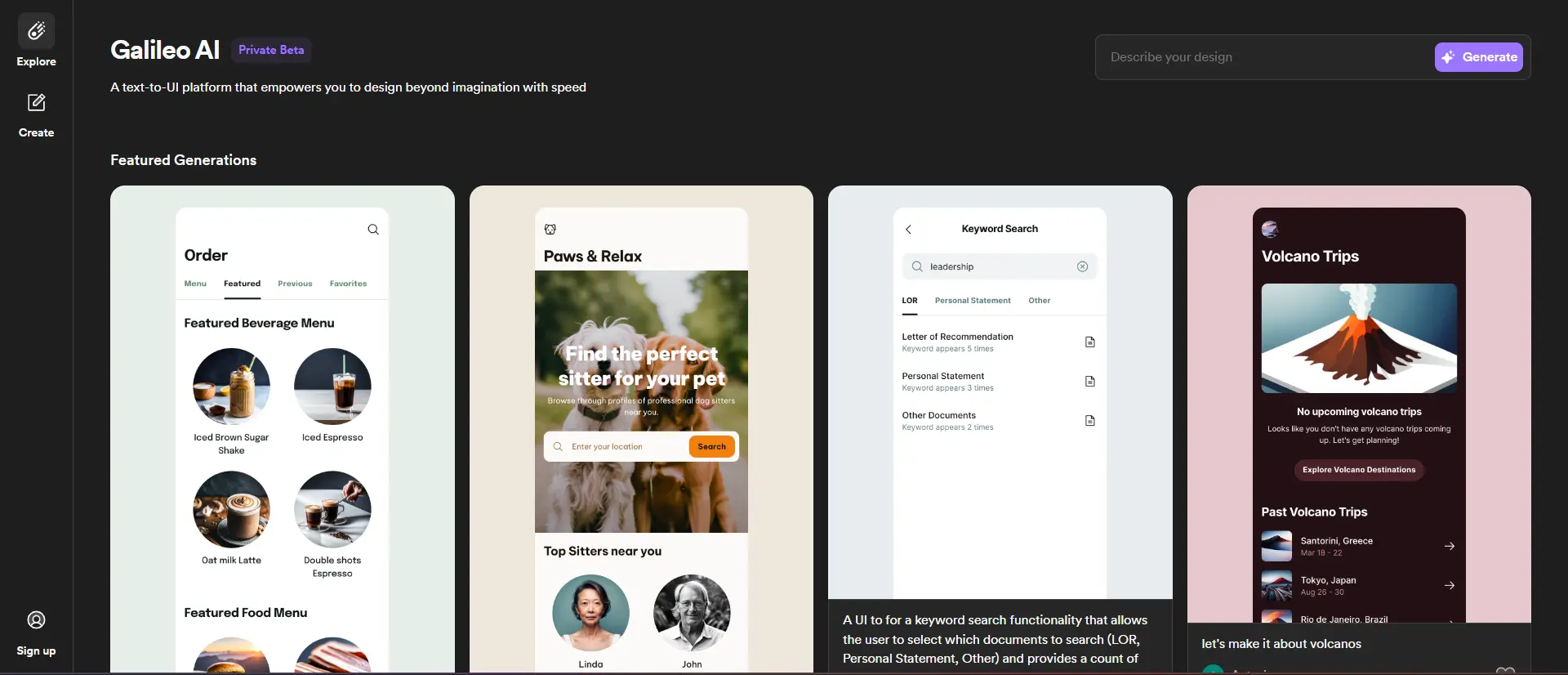Click "Past Volcano Trips" heading
This screenshot has width=1568, height=675.
1314,512
